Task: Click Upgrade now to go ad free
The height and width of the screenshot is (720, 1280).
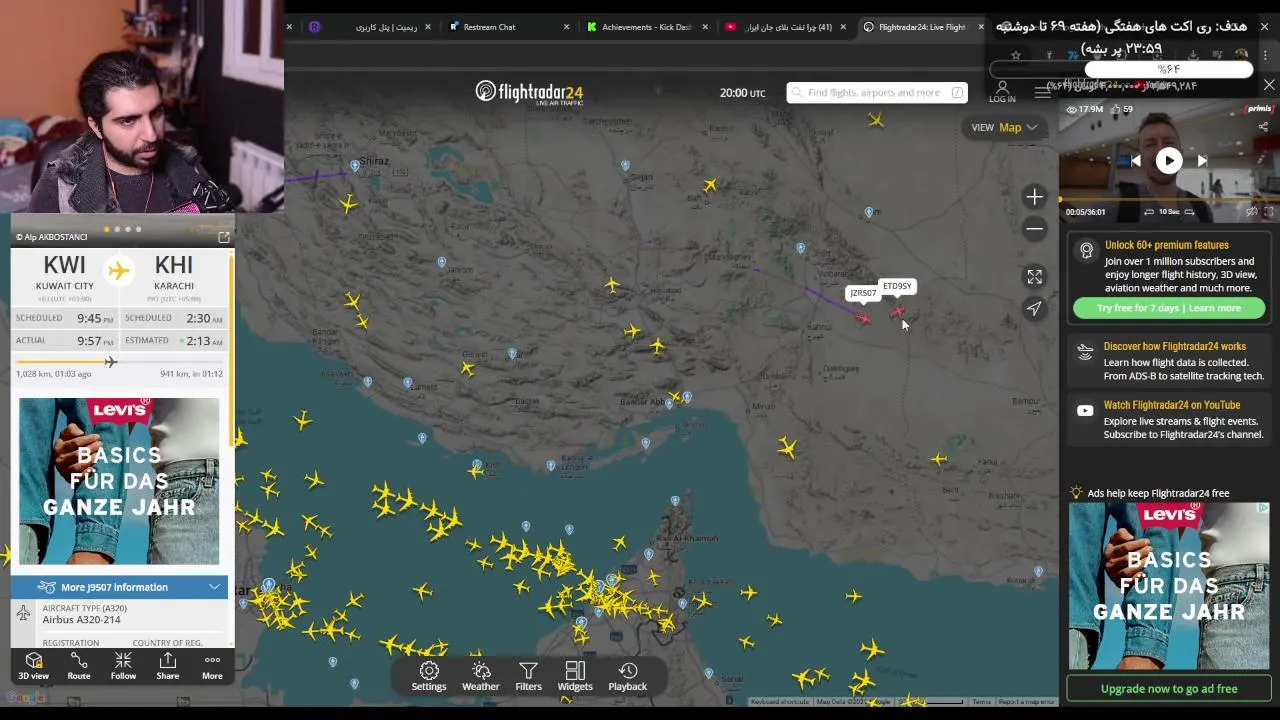Action: coord(1169,689)
